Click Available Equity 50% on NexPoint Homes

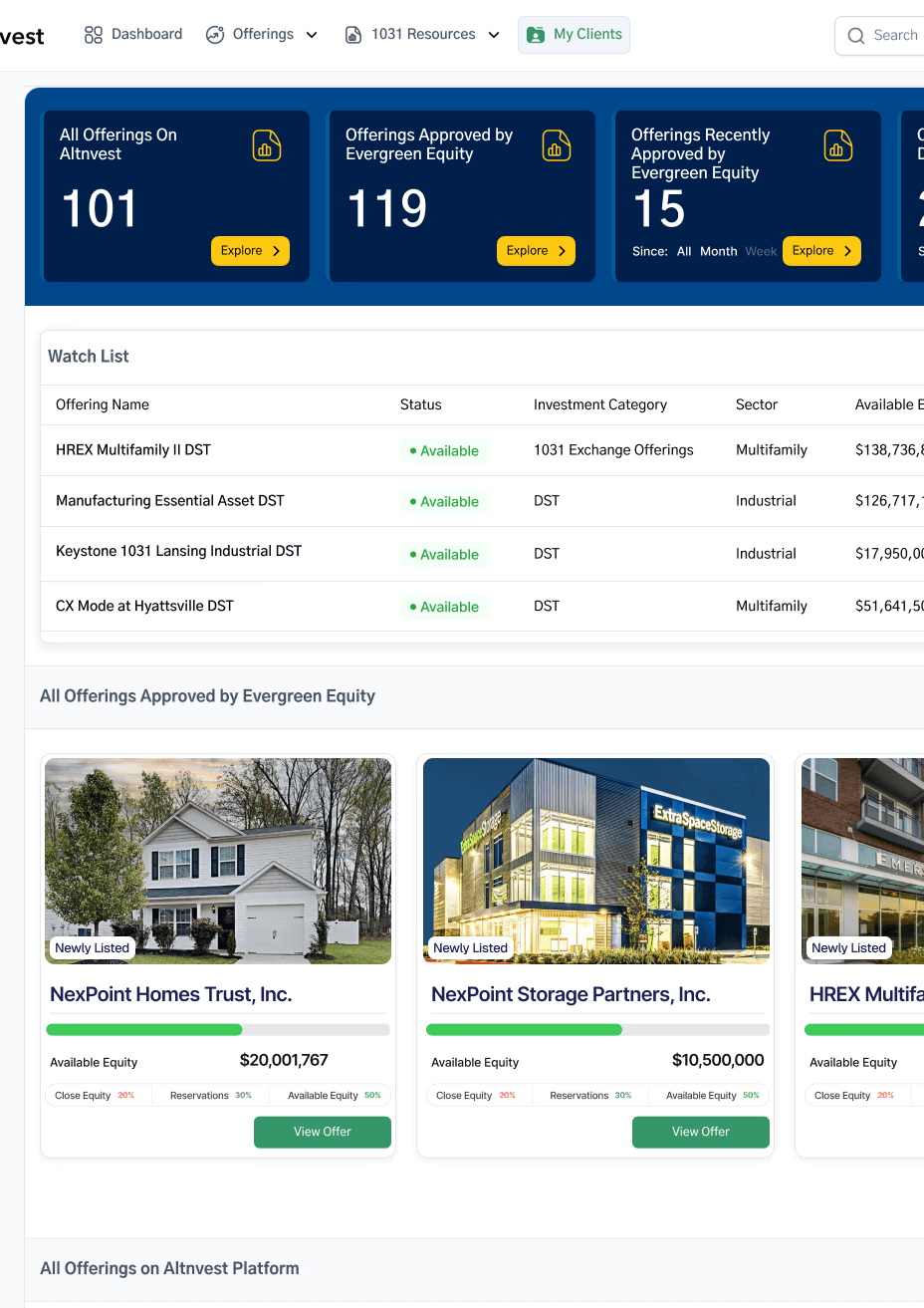point(335,1095)
